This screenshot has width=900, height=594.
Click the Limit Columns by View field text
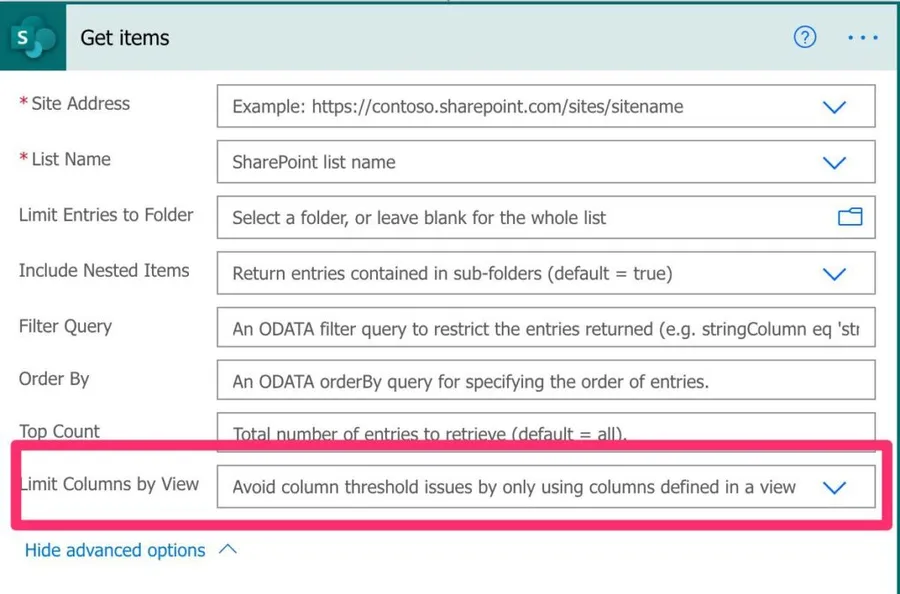tap(514, 487)
